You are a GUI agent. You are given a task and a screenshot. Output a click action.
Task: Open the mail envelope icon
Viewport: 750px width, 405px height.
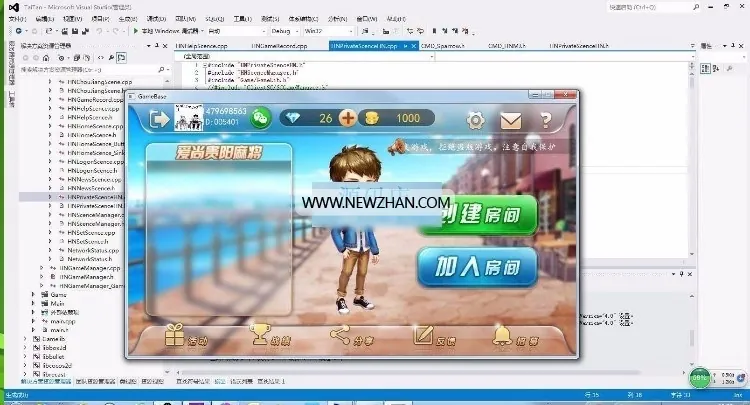pyautogui.click(x=510, y=120)
